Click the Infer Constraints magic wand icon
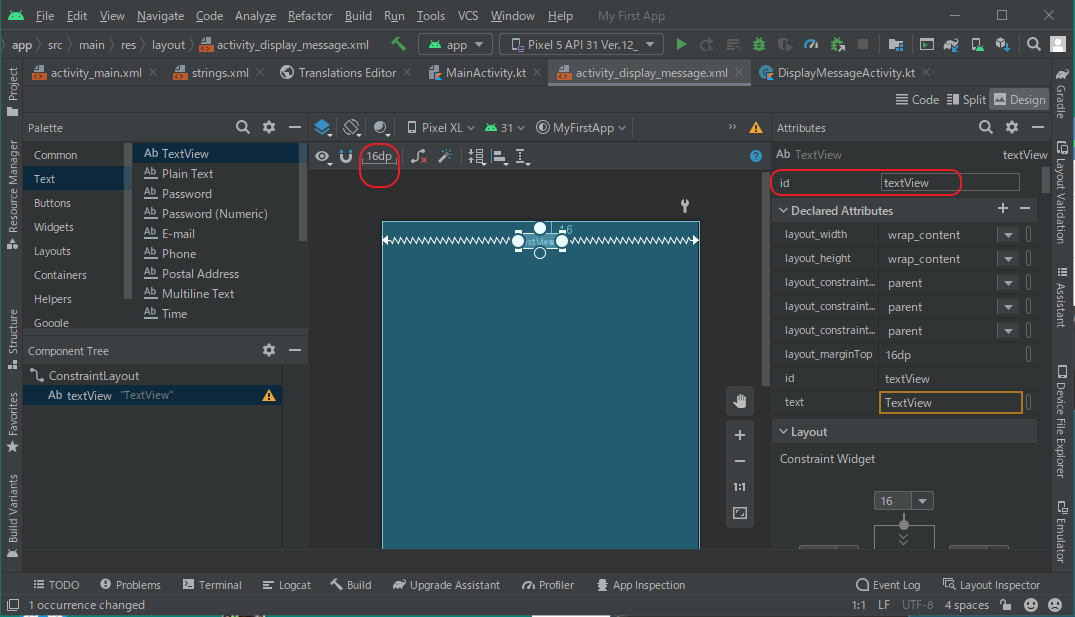This screenshot has height=617, width=1075. tap(446, 156)
